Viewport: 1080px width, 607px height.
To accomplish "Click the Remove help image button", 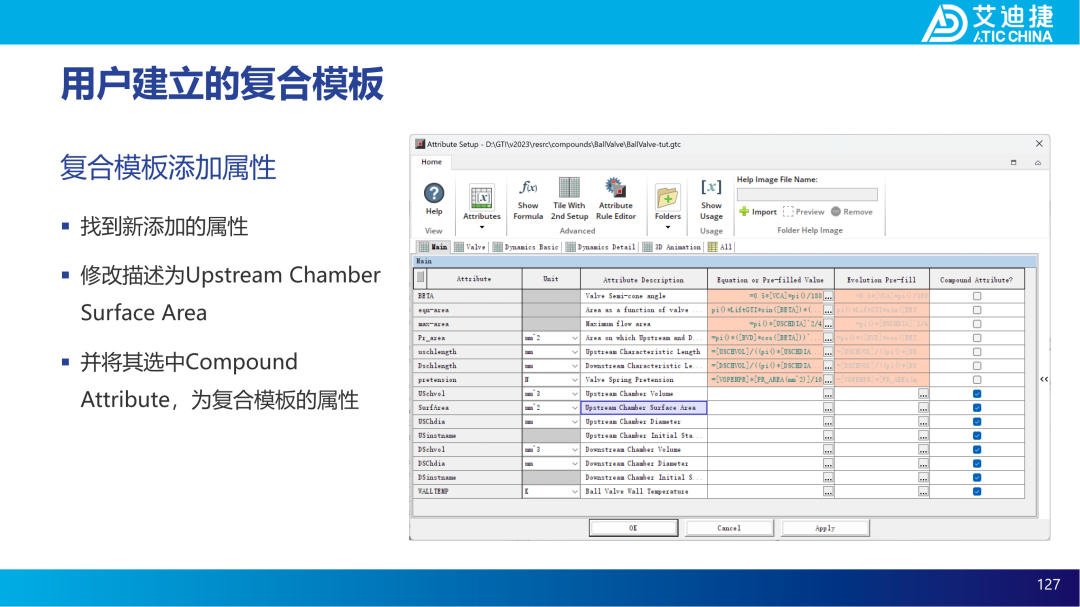I will (x=851, y=212).
